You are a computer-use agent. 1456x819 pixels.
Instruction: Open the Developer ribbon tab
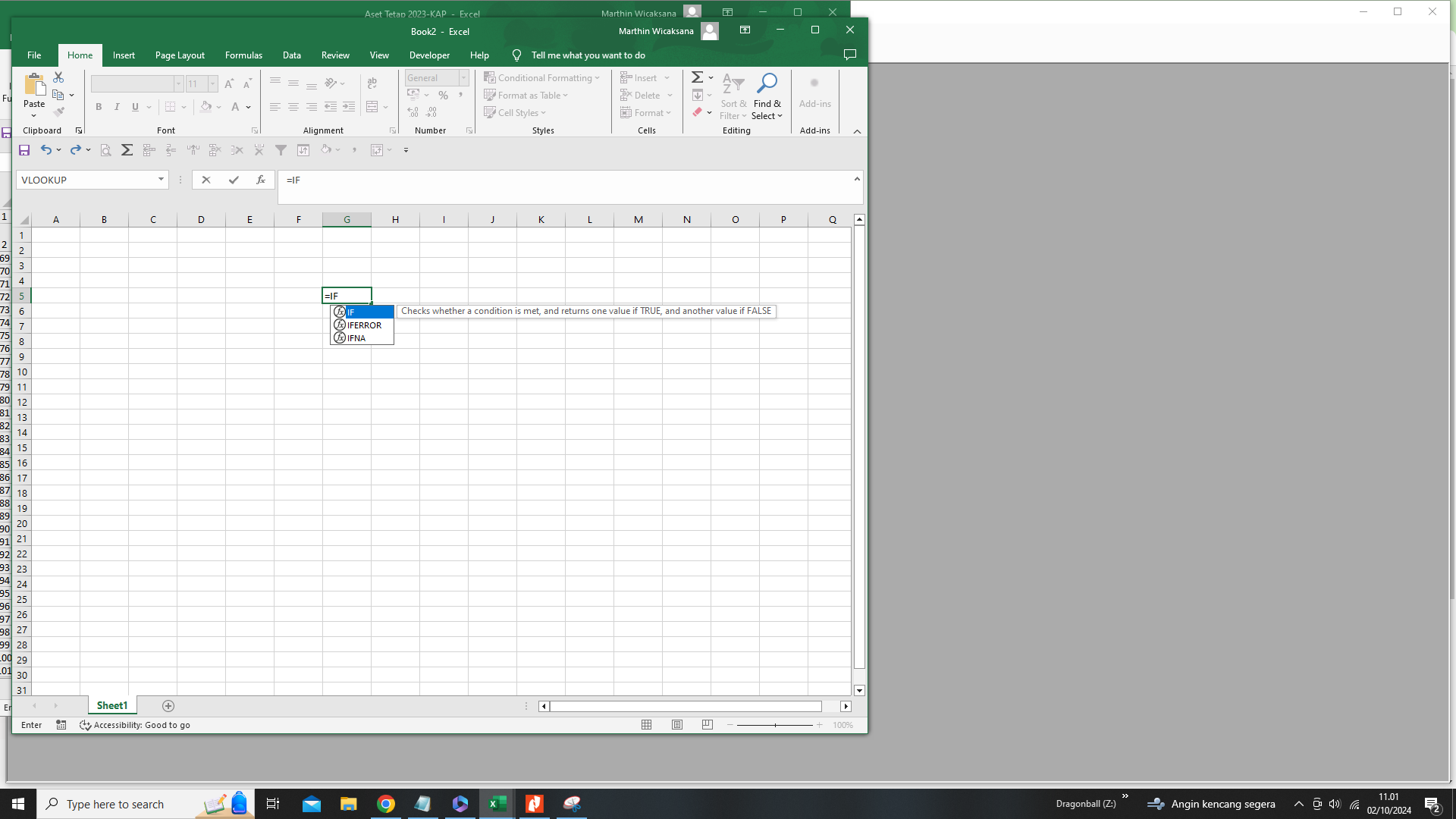coord(429,55)
